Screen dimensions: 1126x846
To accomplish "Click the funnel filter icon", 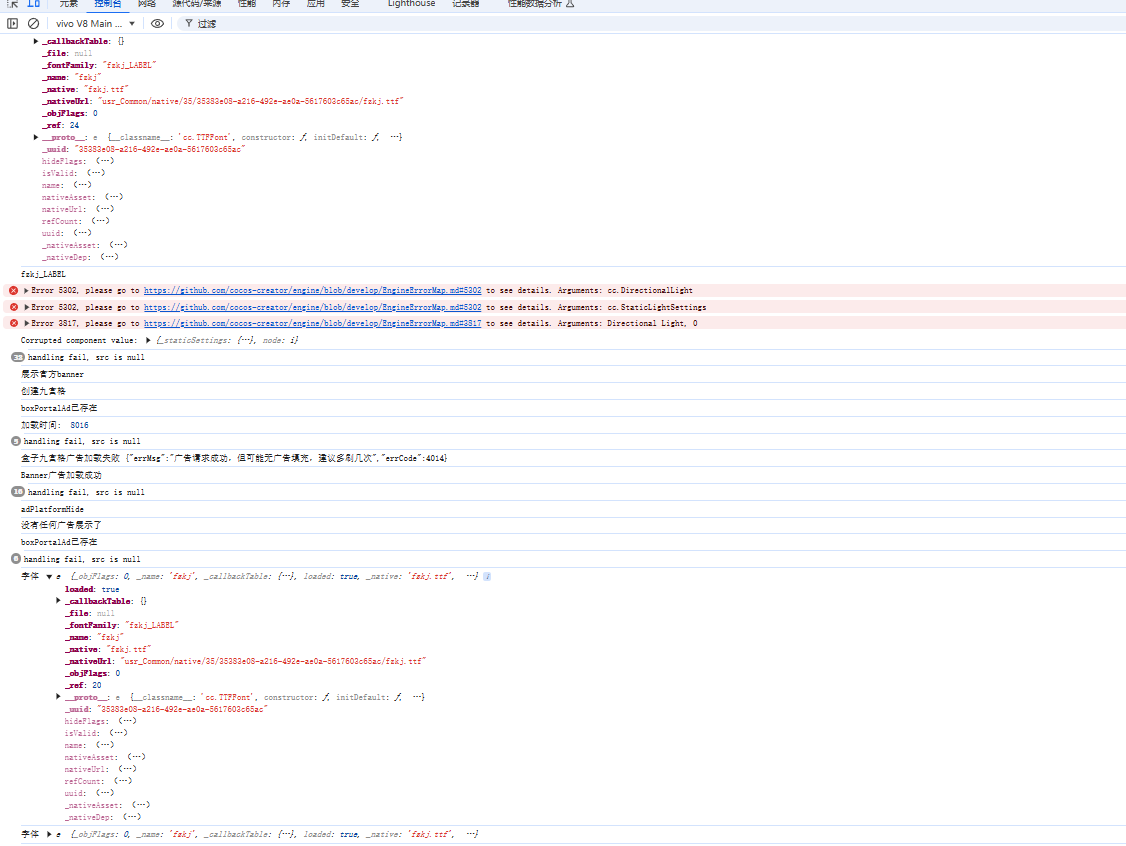I will point(189,24).
